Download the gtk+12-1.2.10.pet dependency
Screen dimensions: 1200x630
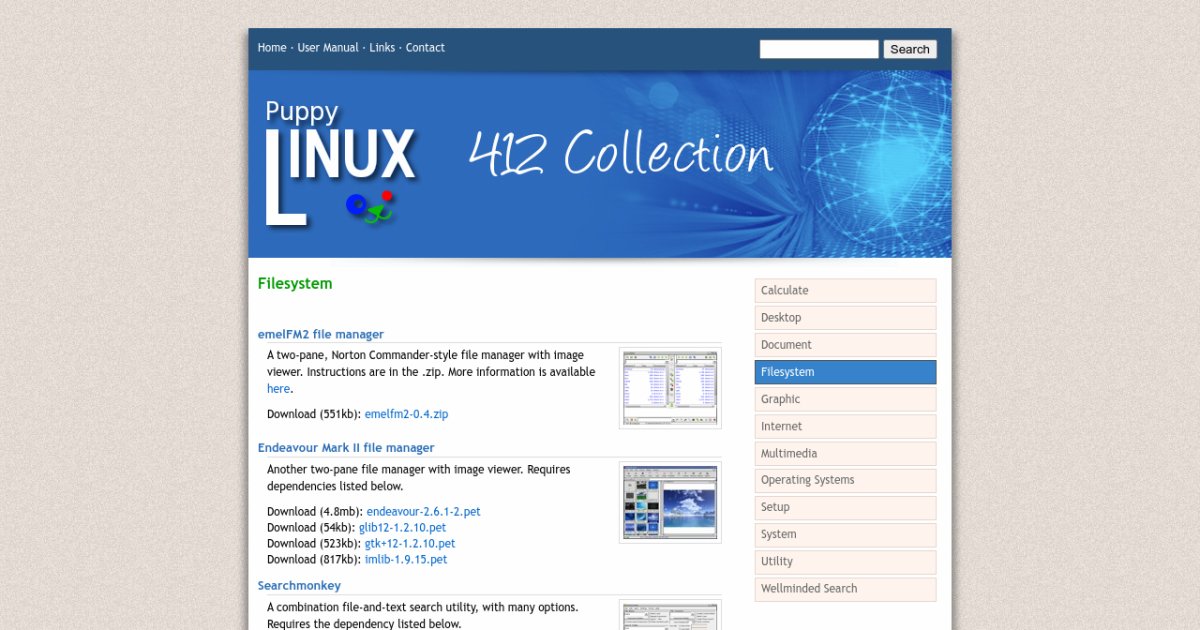click(x=409, y=543)
